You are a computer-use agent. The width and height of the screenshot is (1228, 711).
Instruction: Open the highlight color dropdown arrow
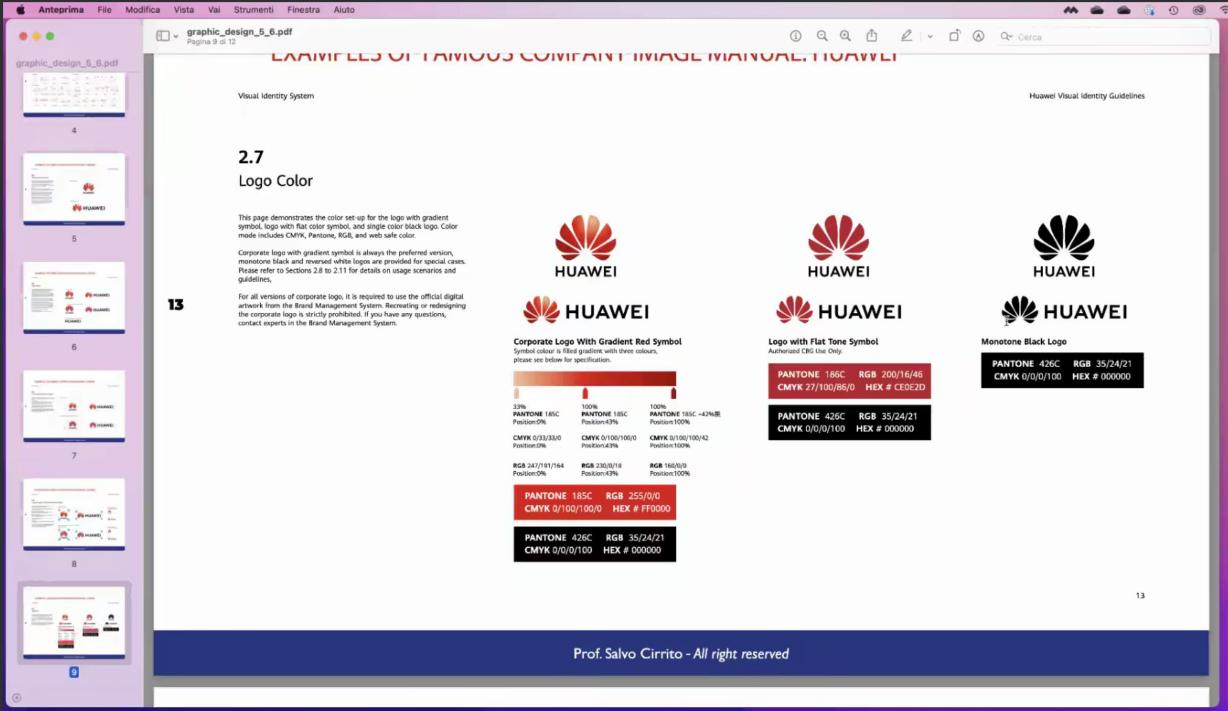coord(930,37)
